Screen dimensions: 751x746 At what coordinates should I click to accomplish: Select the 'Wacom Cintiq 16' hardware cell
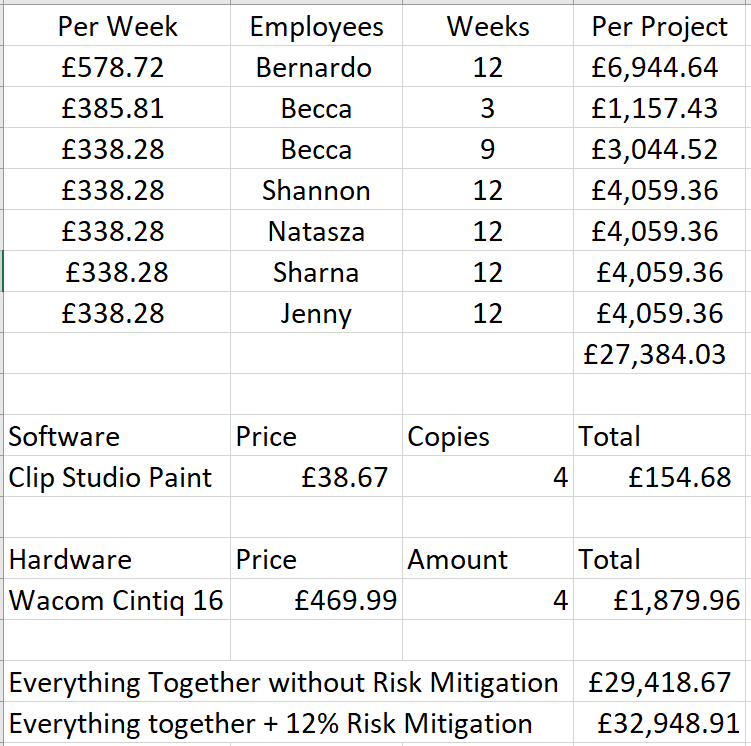pyautogui.click(x=116, y=601)
